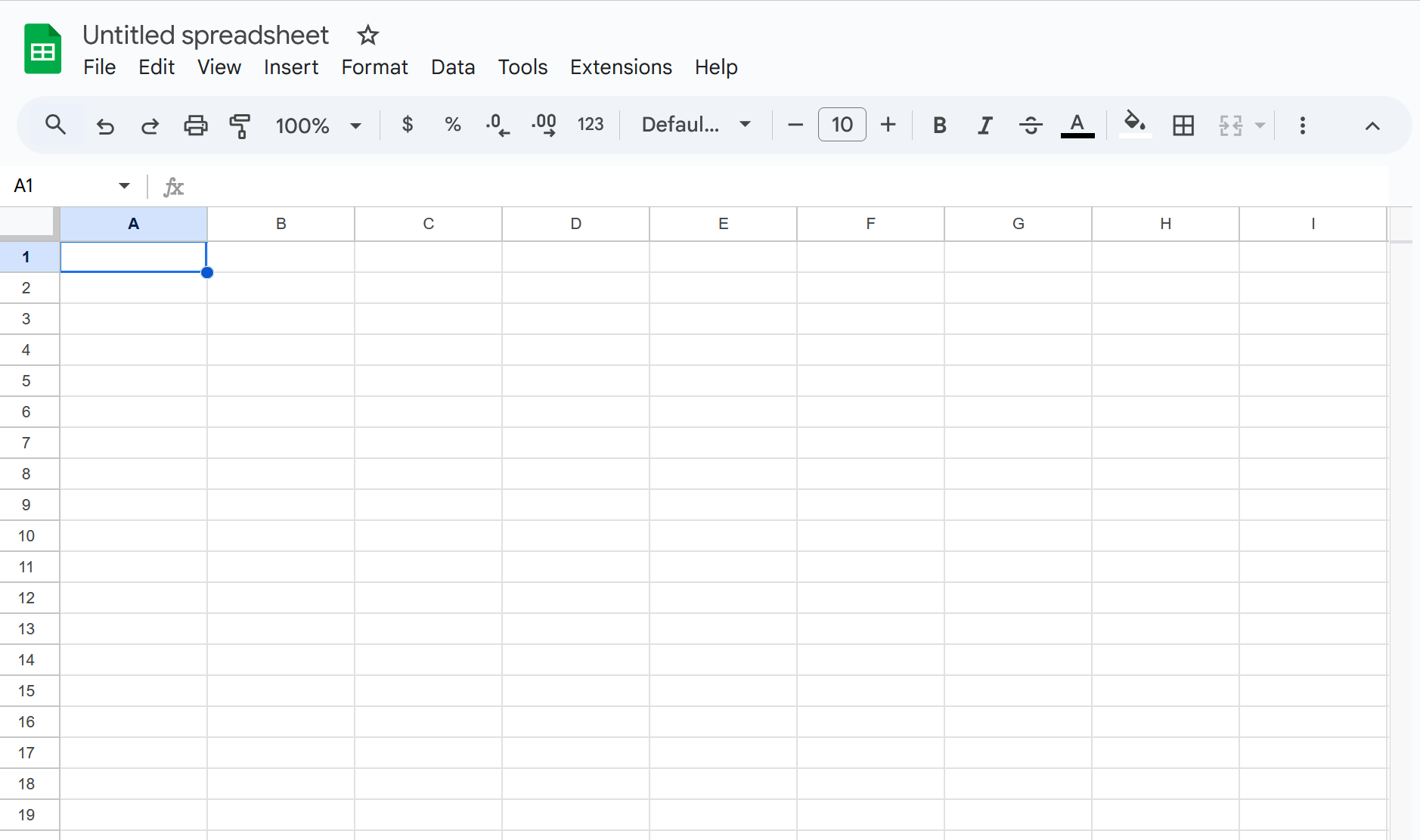Click the print icon
Image resolution: width=1420 pixels, height=840 pixels.
pyautogui.click(x=195, y=126)
